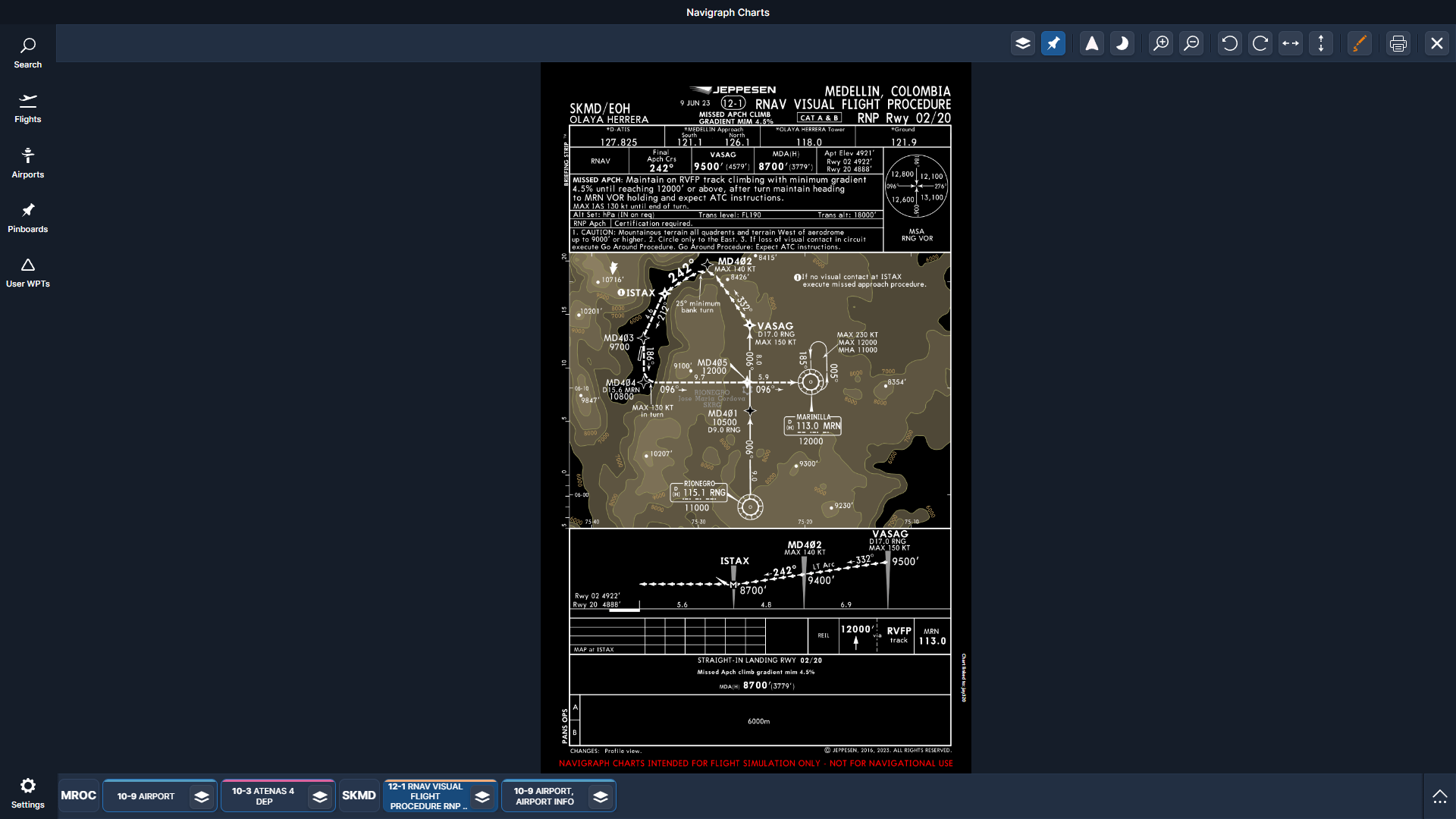This screenshot has height=819, width=1456.
Task: Expand layers on 12-1 RNAV VISUAL tab
Action: pos(482,796)
